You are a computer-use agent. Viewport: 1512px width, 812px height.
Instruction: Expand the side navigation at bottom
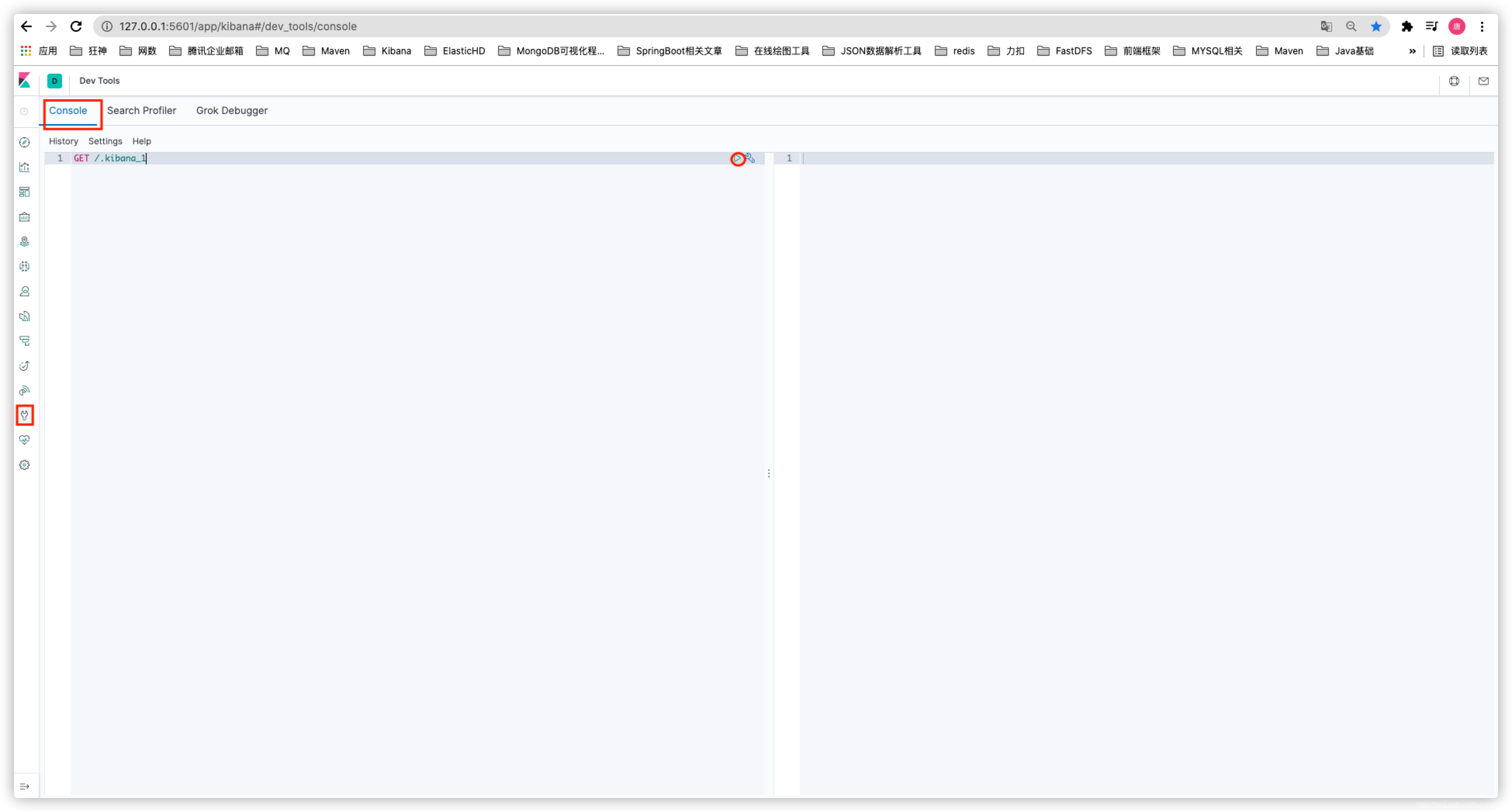pyautogui.click(x=25, y=787)
